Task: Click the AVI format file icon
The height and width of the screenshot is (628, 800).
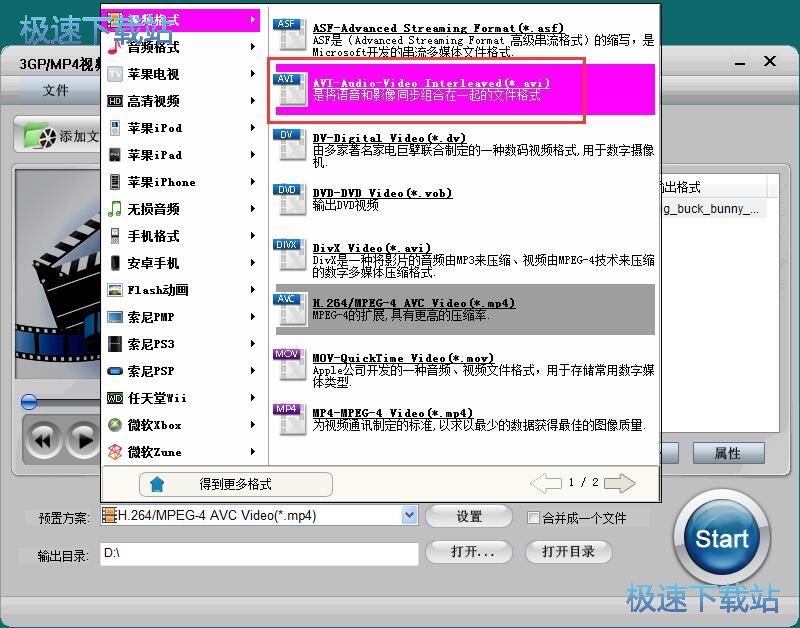Action: pyautogui.click(x=290, y=89)
